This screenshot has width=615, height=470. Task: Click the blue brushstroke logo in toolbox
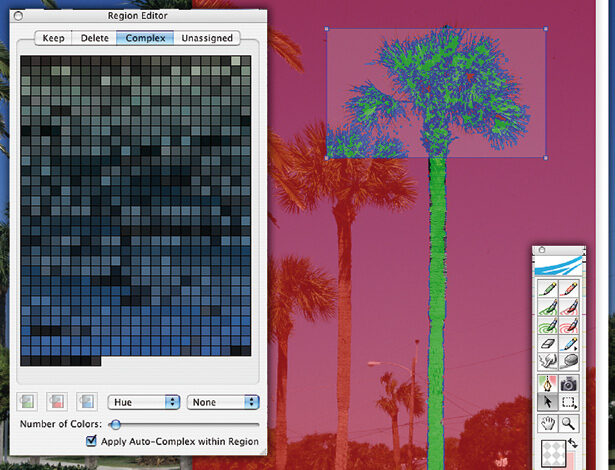[559, 265]
